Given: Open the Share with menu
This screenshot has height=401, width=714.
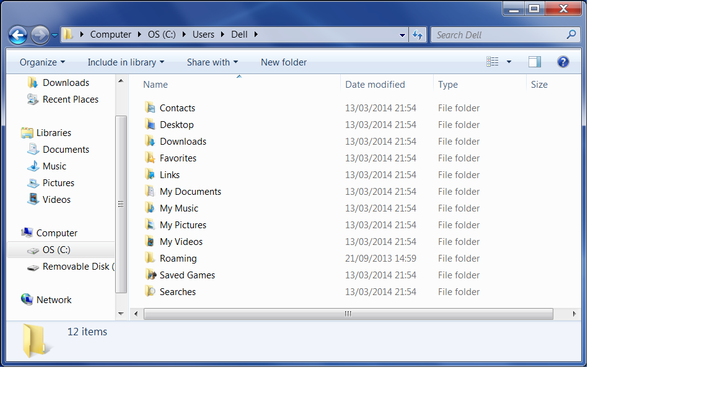Looking at the screenshot, I should pyautogui.click(x=213, y=62).
